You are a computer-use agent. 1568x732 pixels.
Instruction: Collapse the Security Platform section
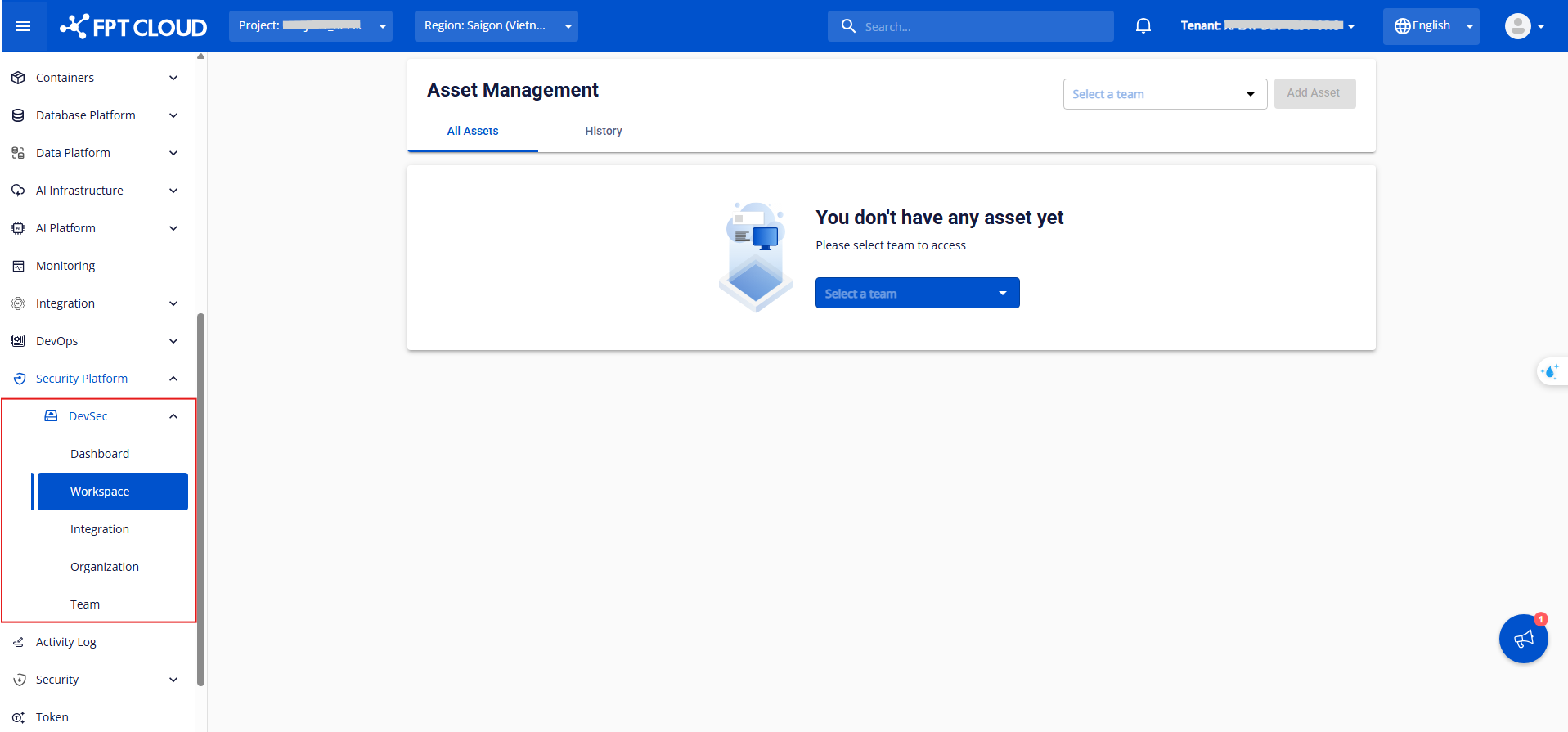[x=173, y=379]
